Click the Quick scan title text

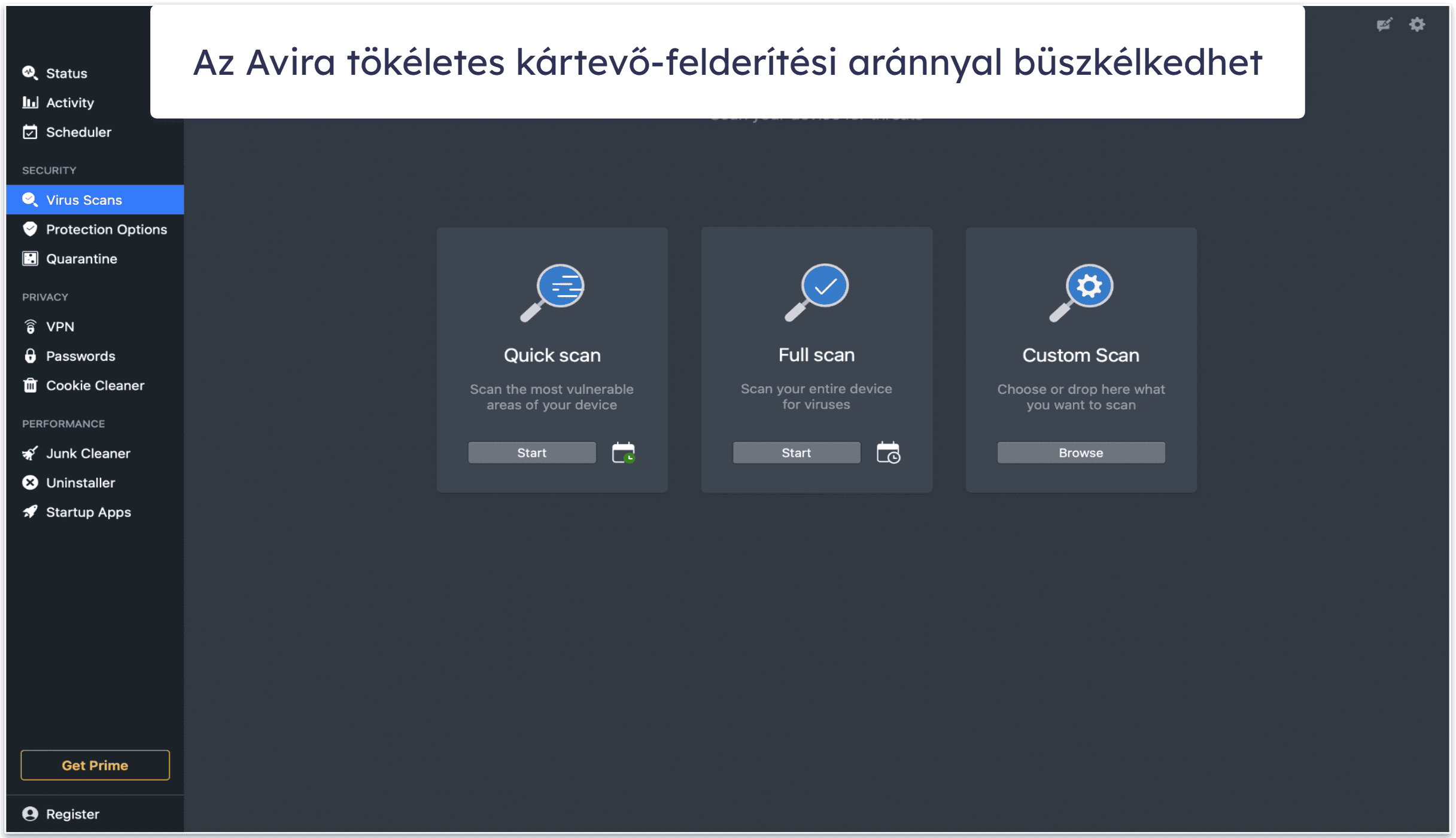coord(552,355)
